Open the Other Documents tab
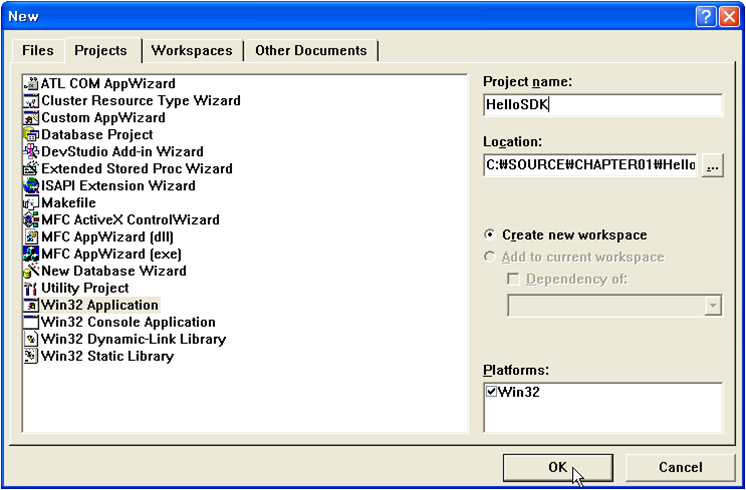Screen dimensions: 746x490 click(x=311, y=51)
